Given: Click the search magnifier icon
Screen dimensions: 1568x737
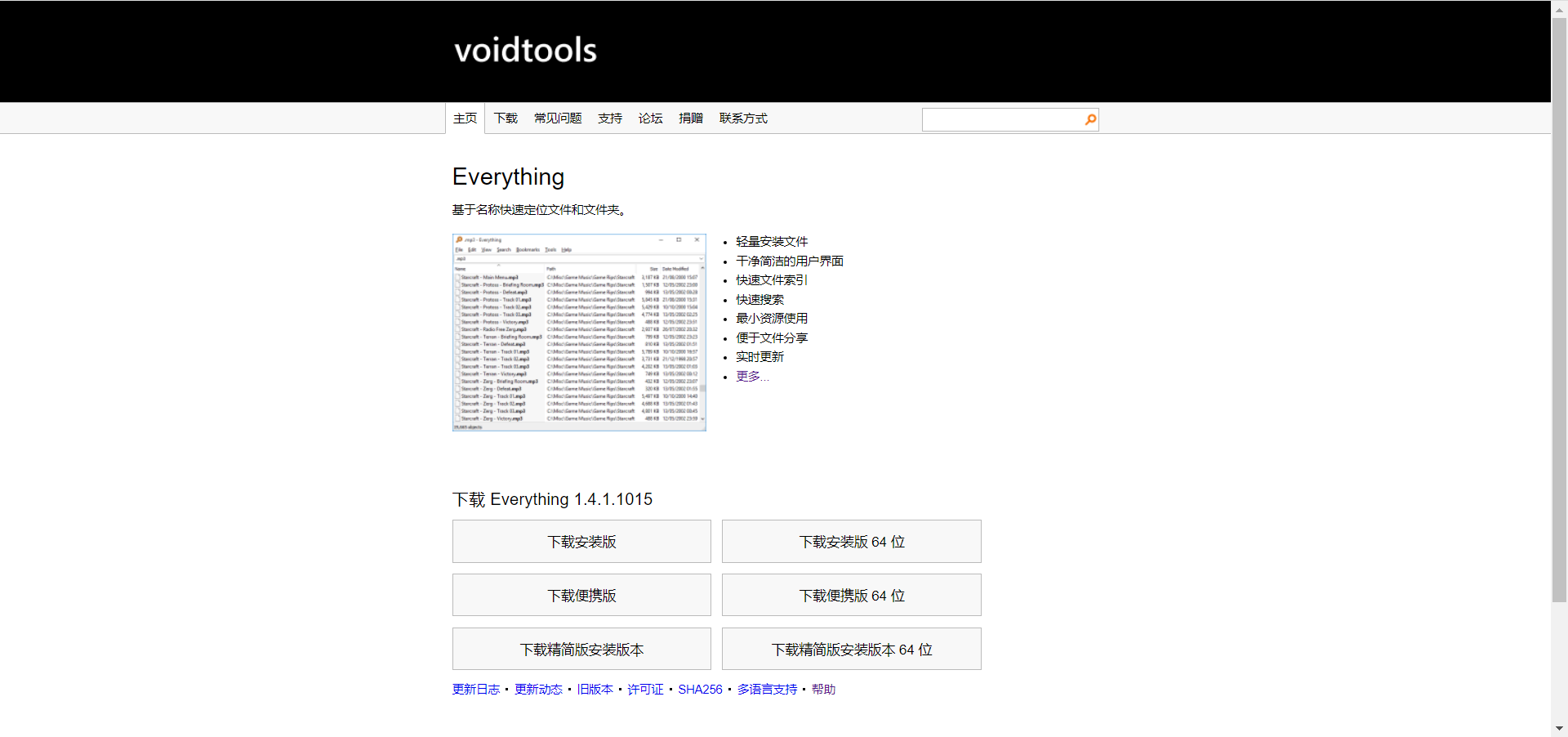Looking at the screenshot, I should tap(1089, 119).
